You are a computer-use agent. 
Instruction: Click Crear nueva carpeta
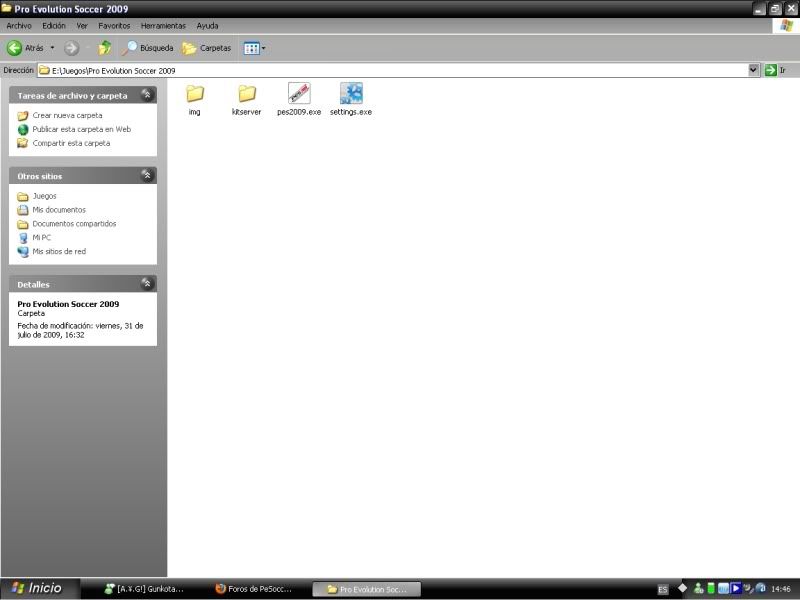[67, 115]
